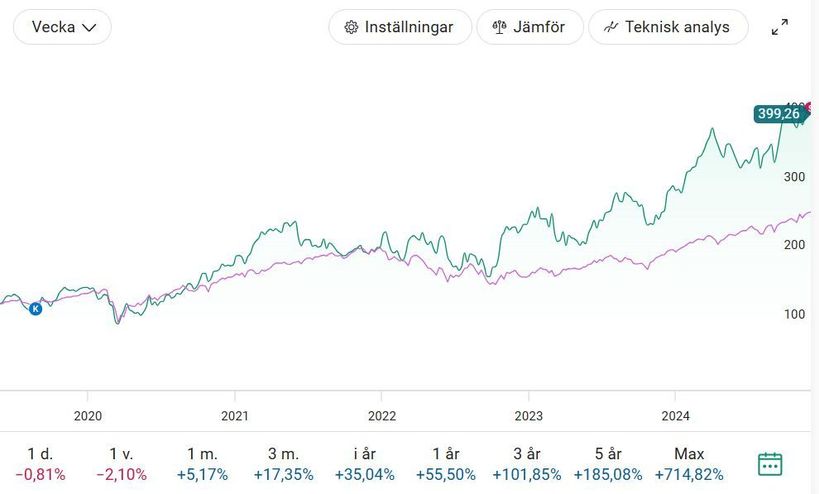The image size is (819, 494).
Task: Show the Max time range
Action: 689,464
